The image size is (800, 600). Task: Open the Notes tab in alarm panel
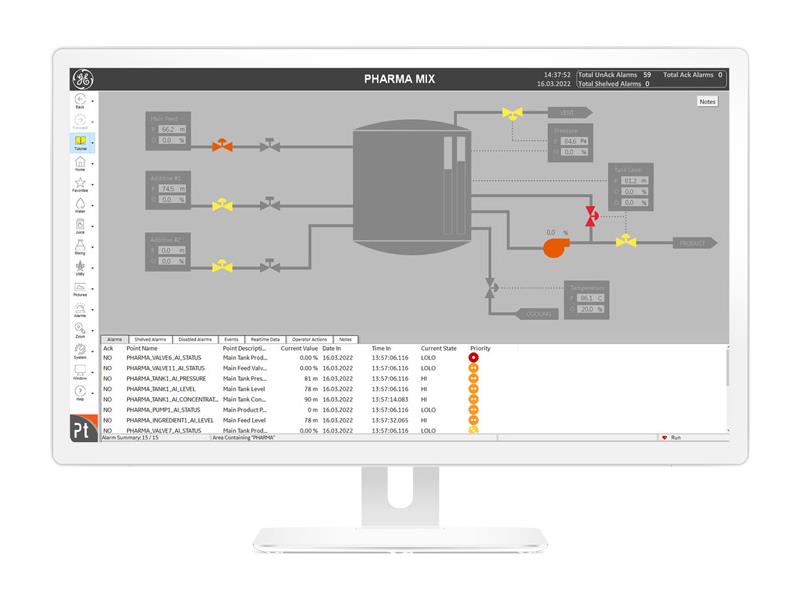346,339
